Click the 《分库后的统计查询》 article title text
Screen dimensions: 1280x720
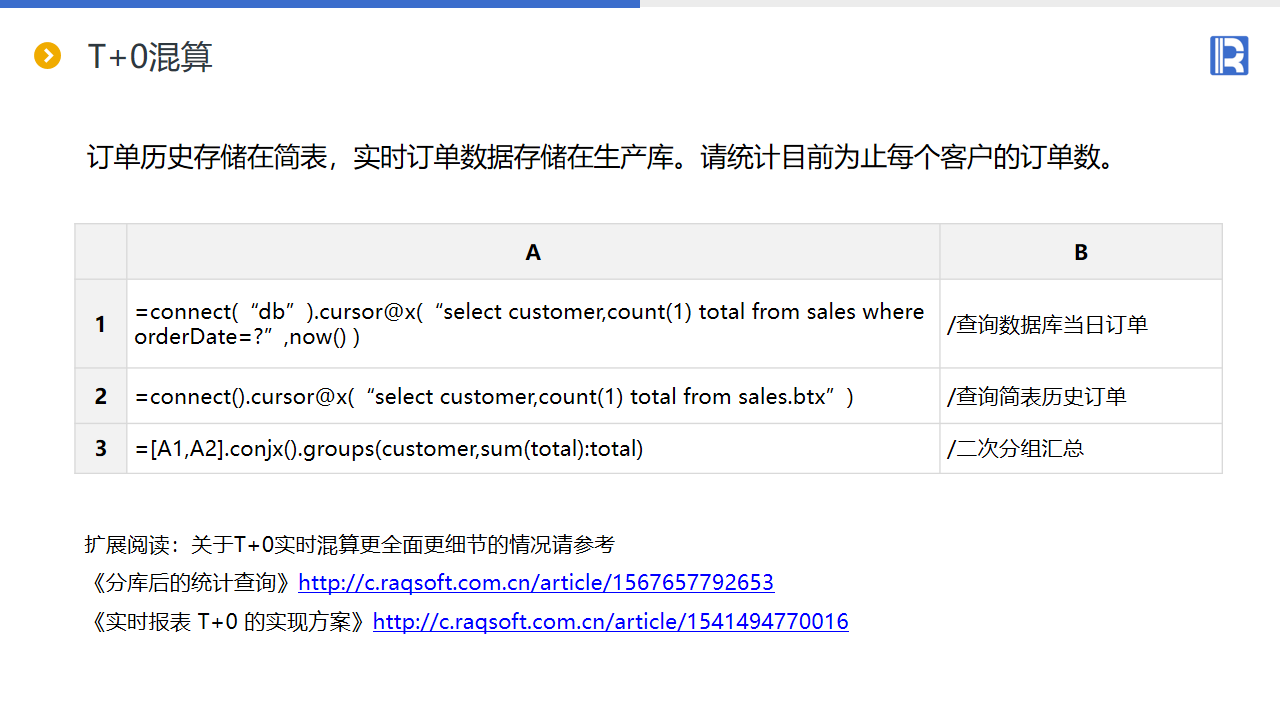[191, 583]
